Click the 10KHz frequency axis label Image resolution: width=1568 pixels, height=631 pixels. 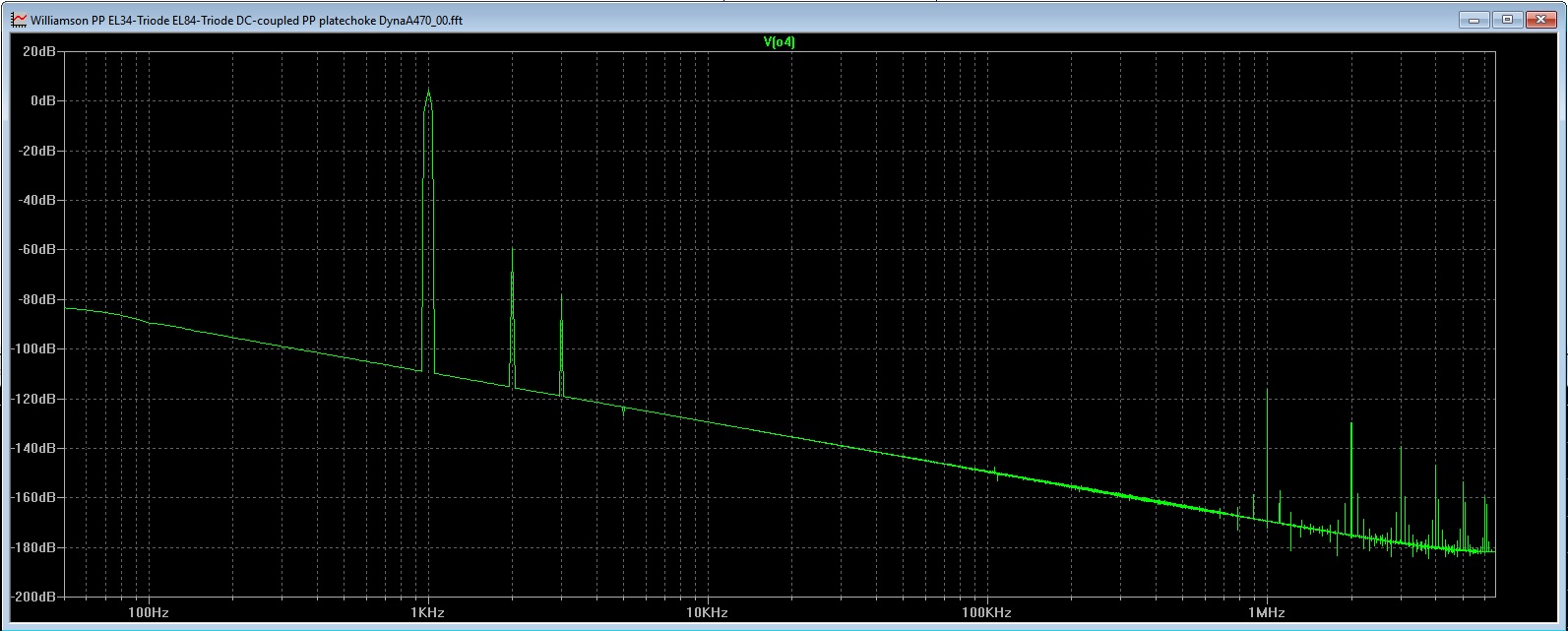707,612
